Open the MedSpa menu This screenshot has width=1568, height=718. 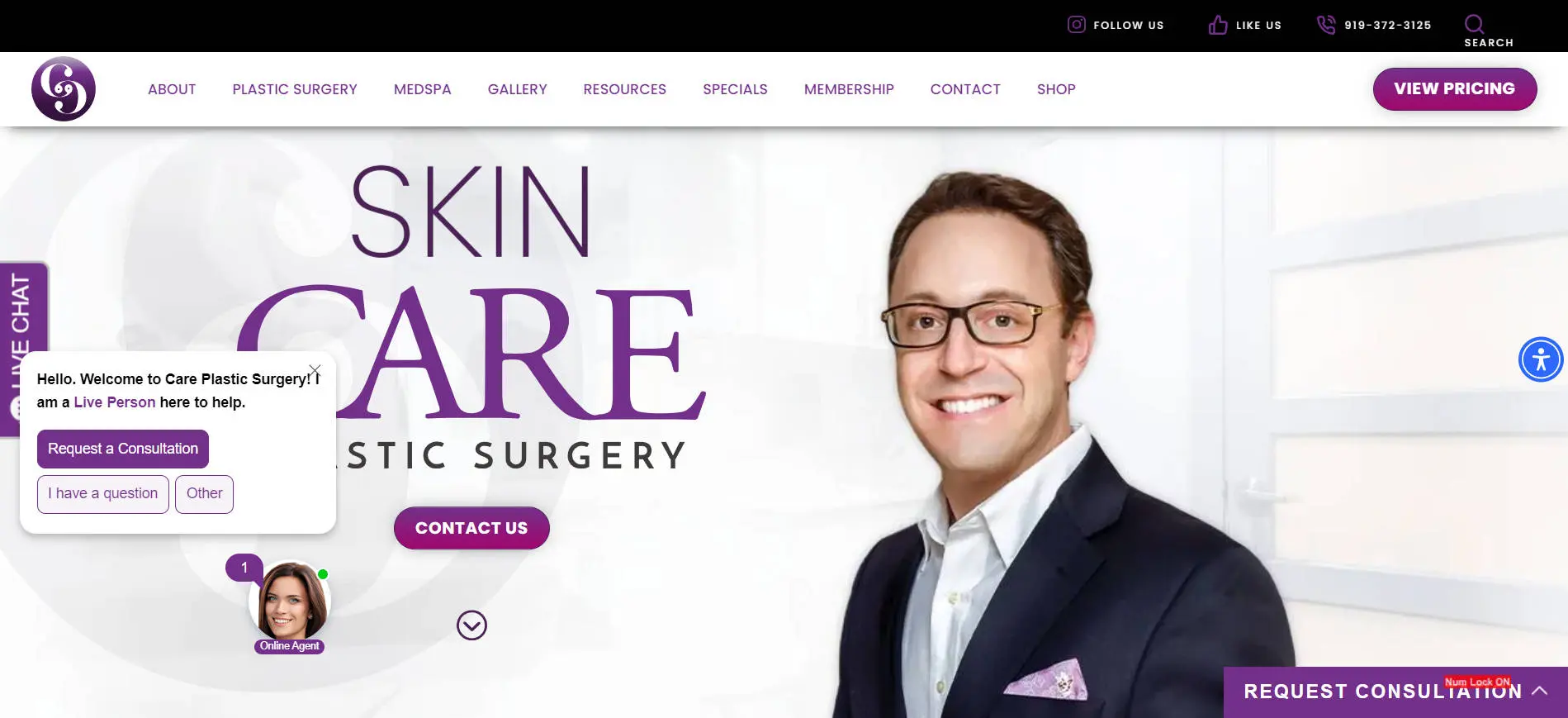423,89
